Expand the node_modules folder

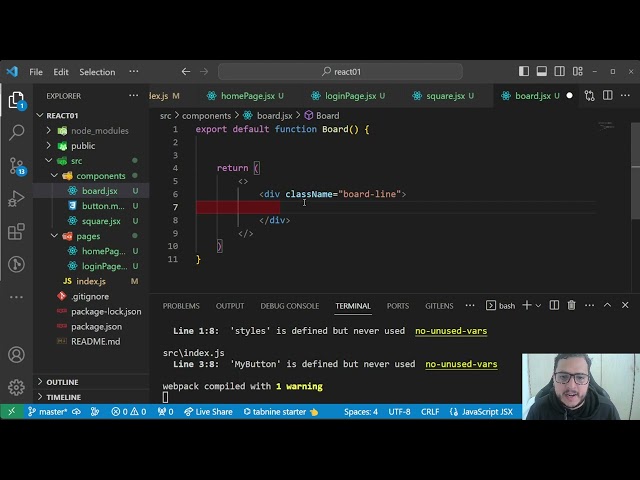99,131
